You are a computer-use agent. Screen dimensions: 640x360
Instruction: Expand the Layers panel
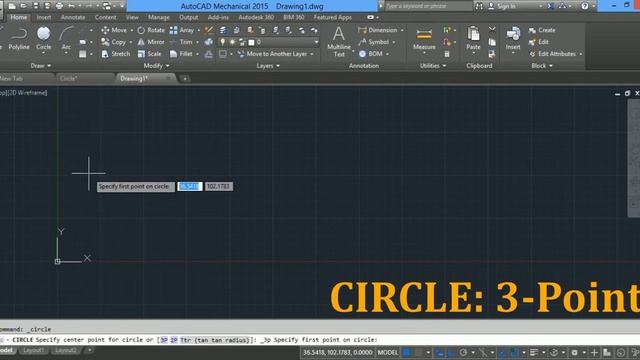click(x=268, y=66)
